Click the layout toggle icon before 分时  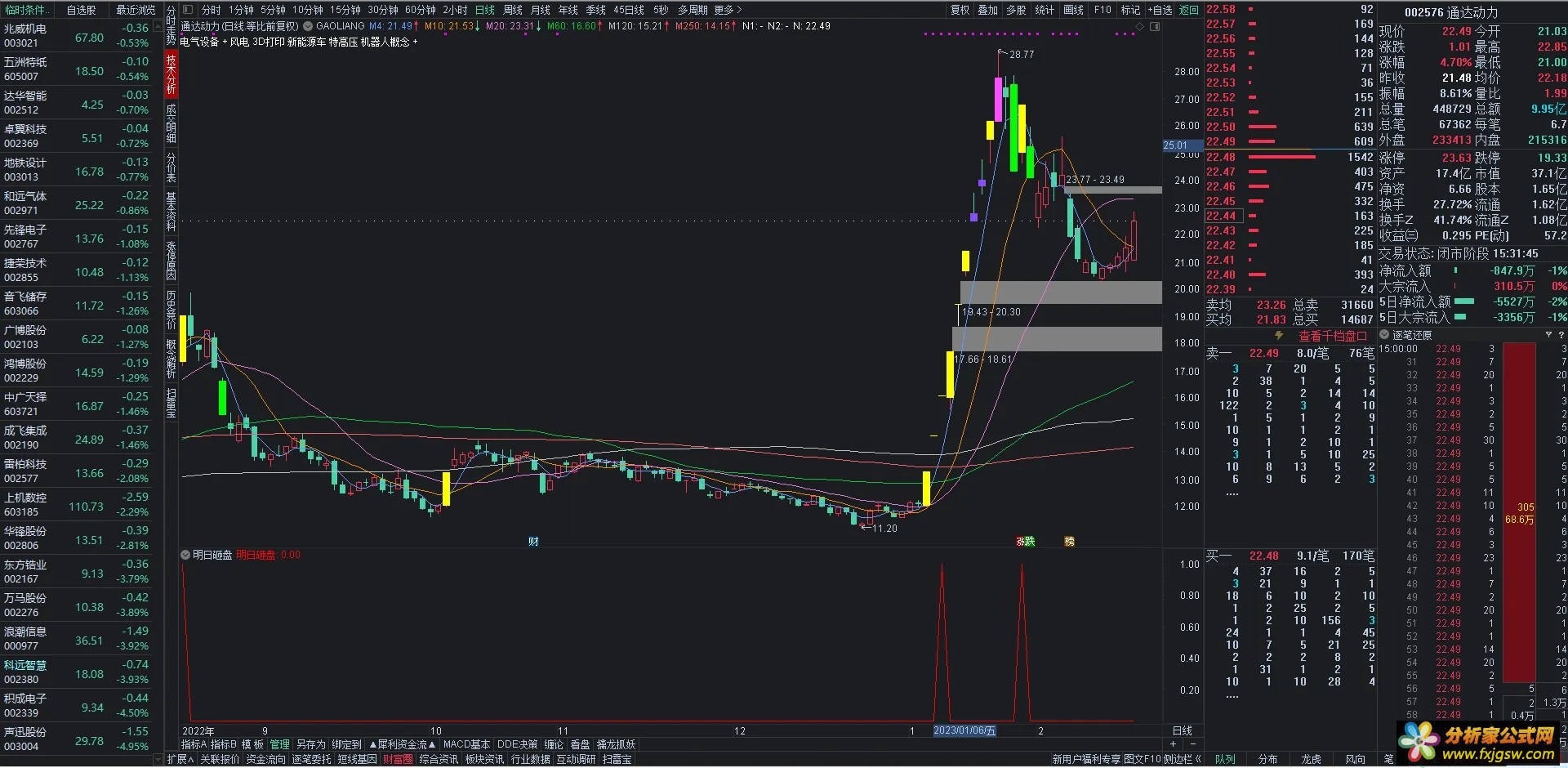click(188, 10)
